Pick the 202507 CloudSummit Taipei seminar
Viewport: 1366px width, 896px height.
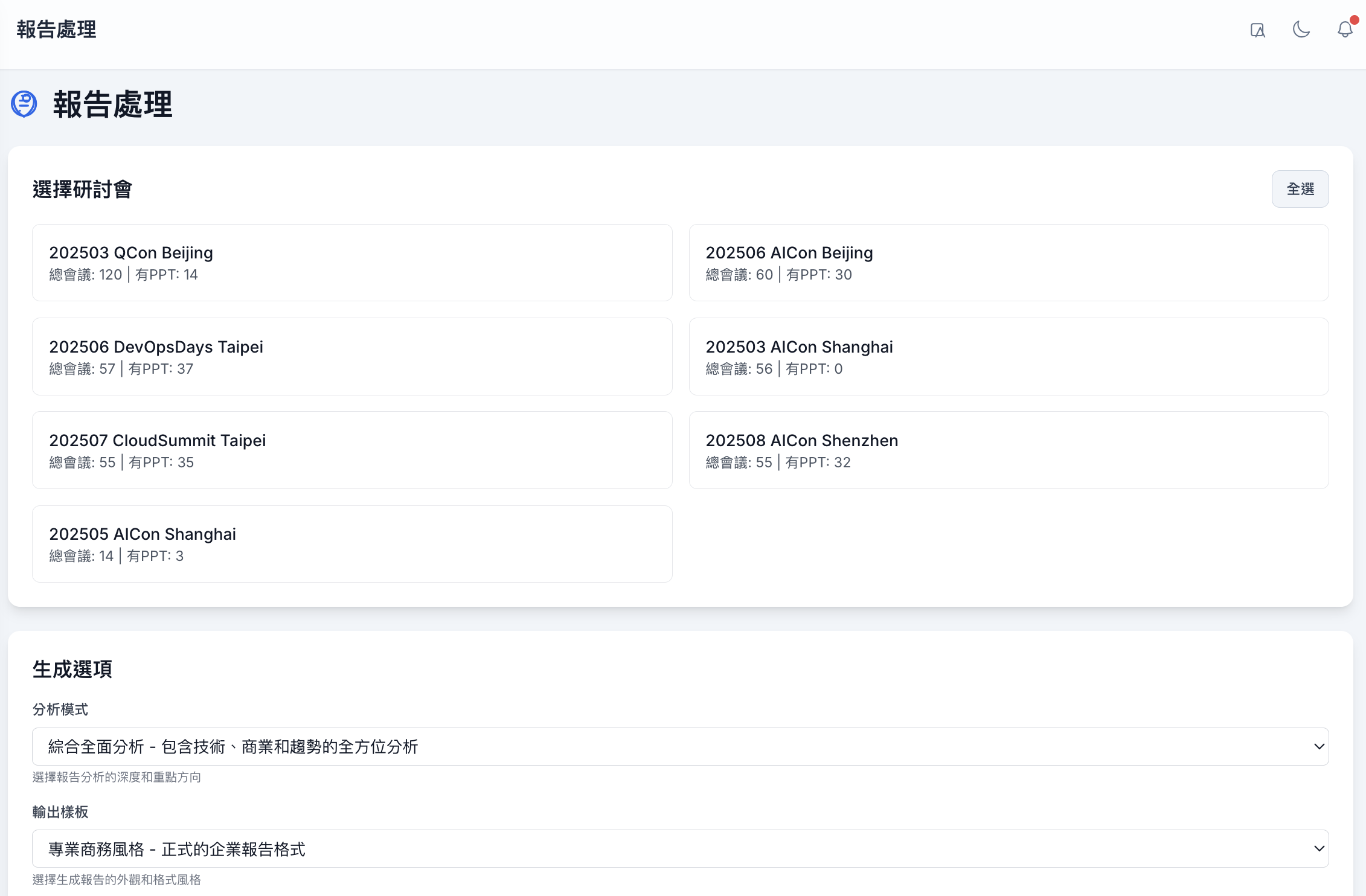351,450
